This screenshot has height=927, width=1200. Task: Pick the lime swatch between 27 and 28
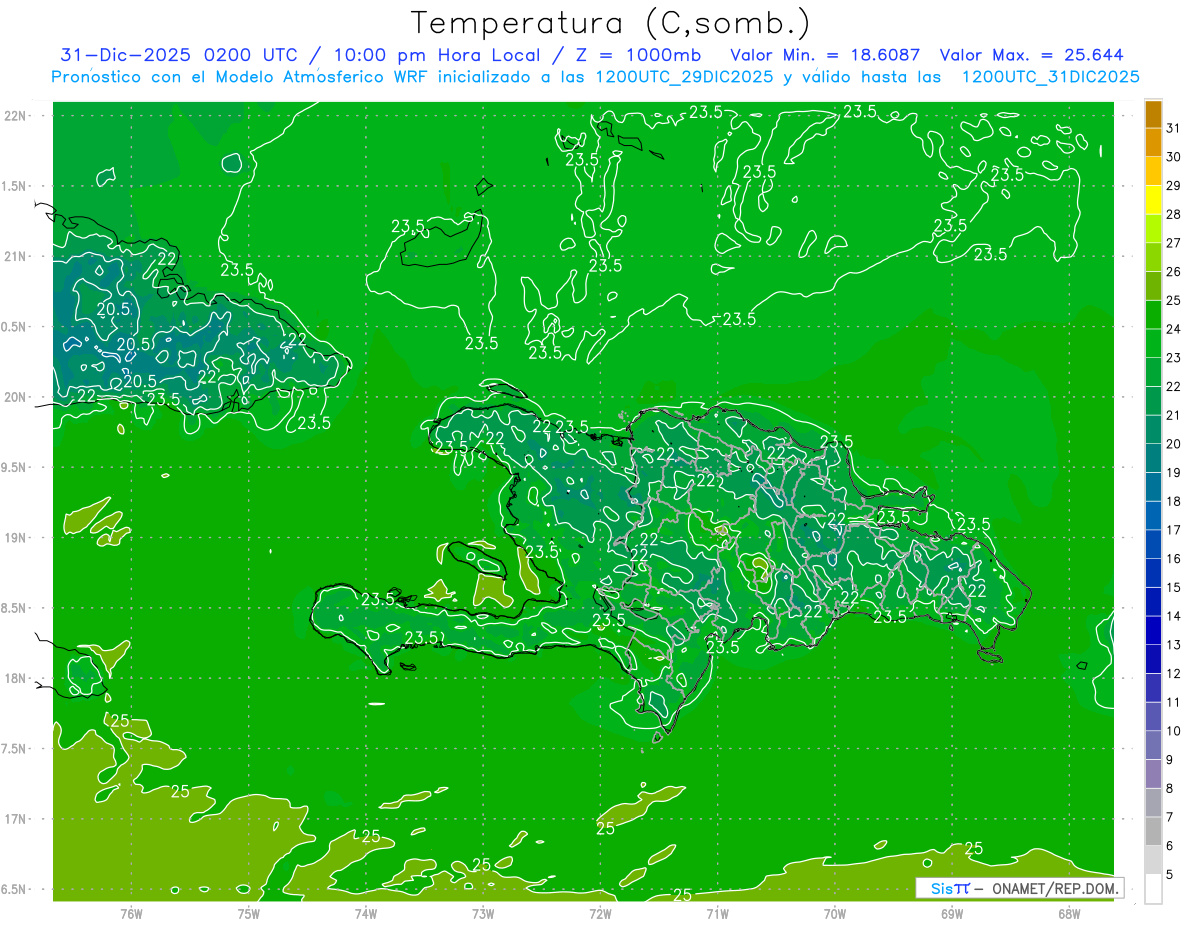[x=1153, y=229]
